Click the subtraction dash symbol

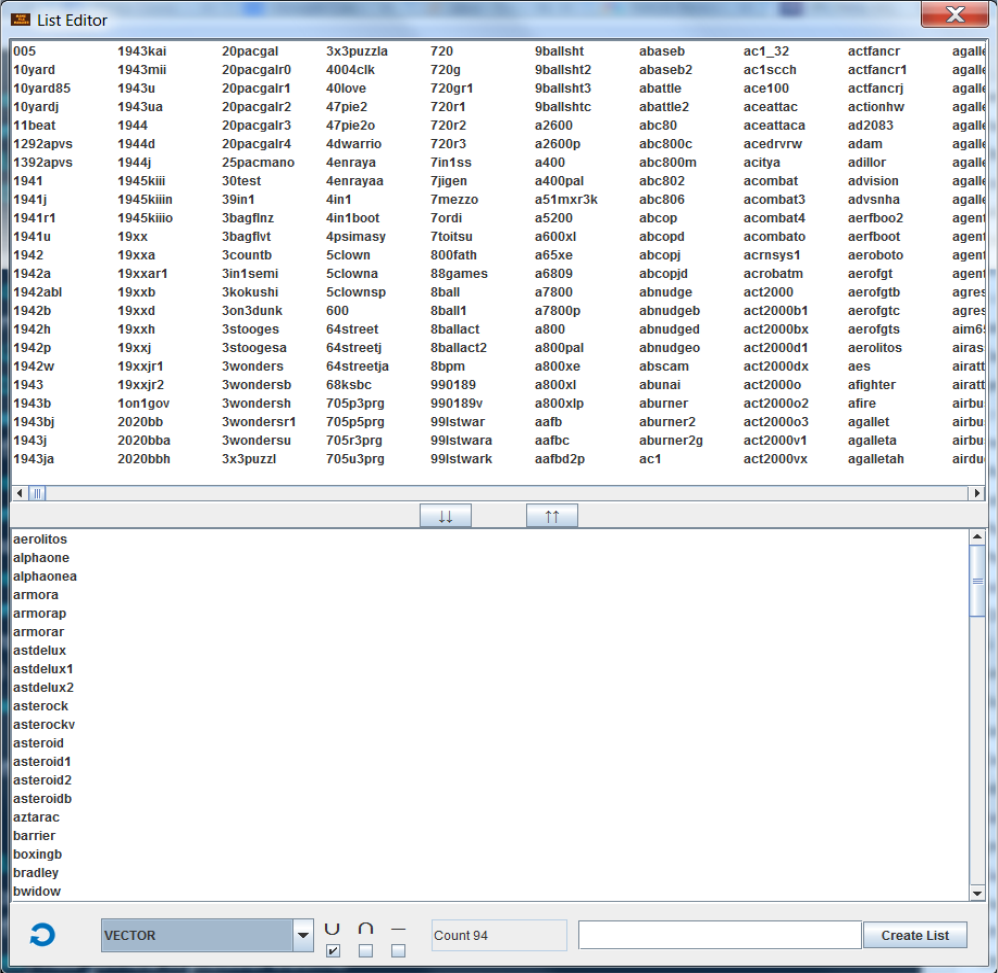pos(398,929)
